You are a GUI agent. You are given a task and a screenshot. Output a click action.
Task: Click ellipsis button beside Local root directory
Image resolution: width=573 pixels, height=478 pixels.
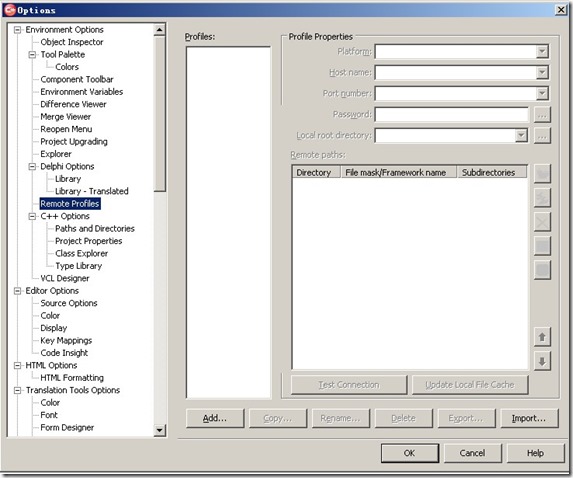click(542, 136)
